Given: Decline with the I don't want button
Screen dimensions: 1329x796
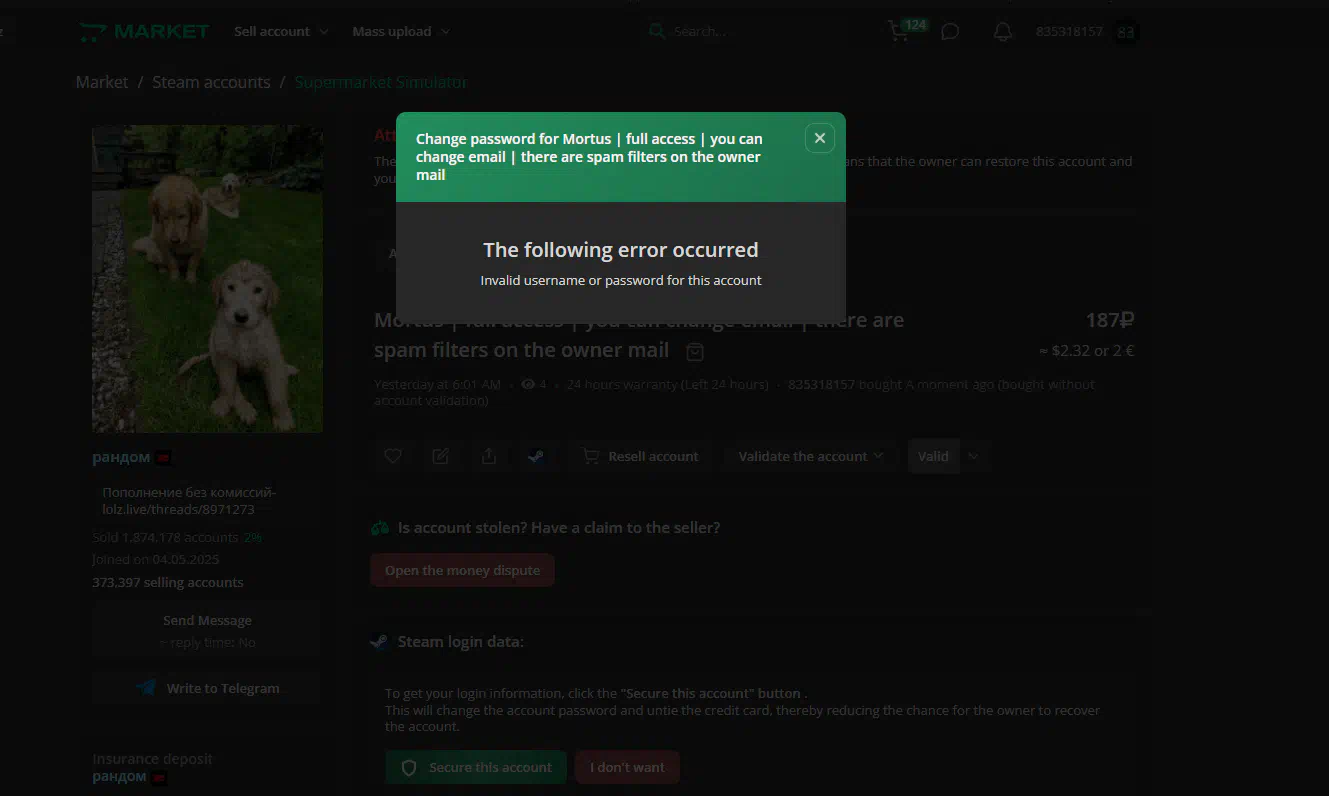Looking at the screenshot, I should point(627,767).
